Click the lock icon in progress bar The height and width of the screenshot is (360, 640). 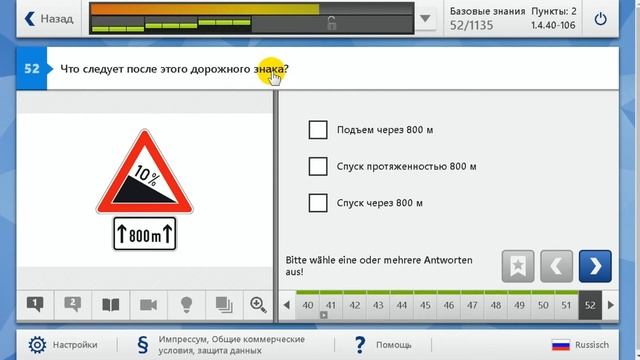331,24
